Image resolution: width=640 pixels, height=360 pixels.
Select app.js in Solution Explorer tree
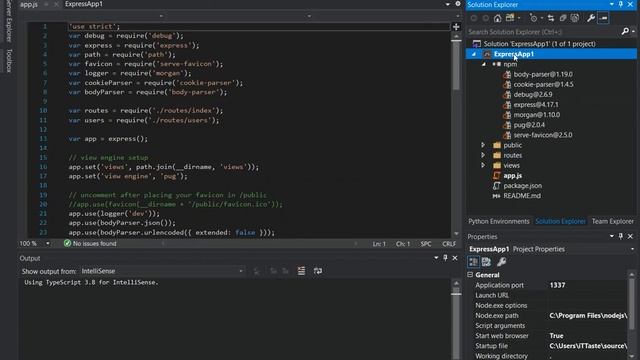[512, 176]
